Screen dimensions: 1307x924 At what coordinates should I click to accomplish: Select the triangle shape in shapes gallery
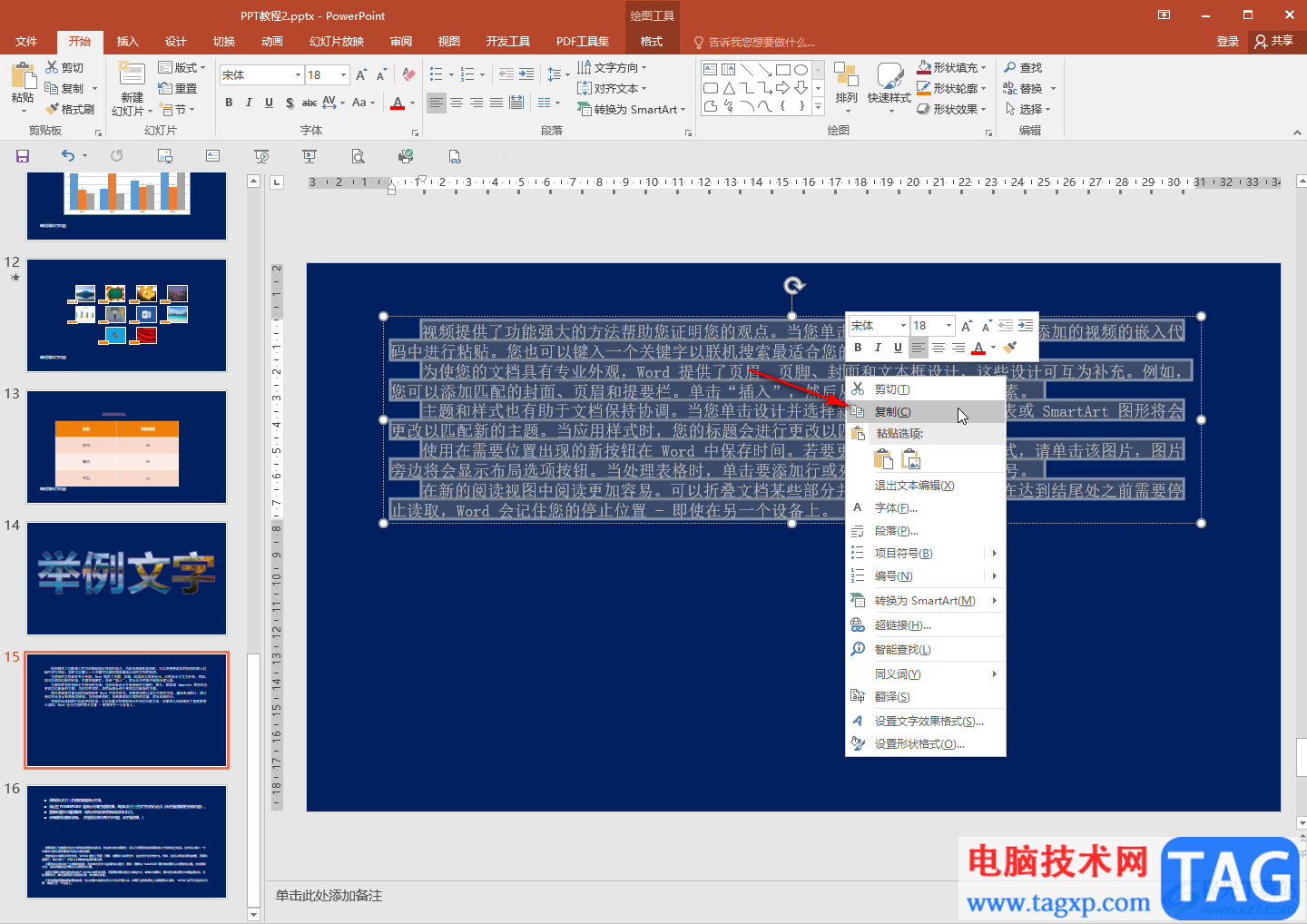[x=729, y=88]
